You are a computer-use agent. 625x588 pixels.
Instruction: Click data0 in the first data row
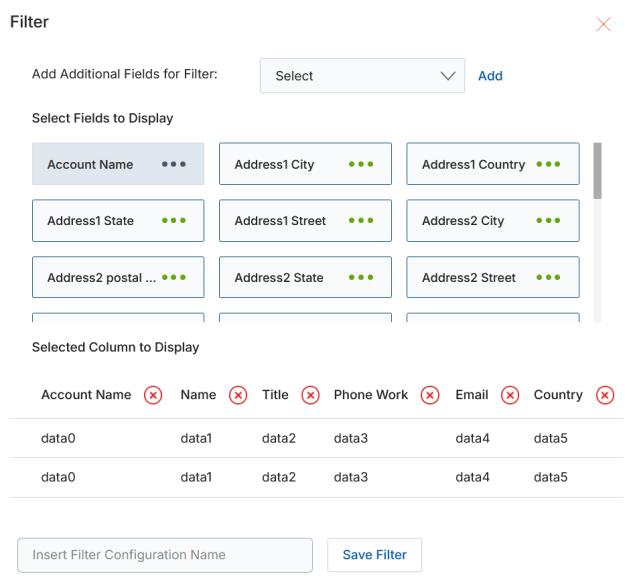click(58, 438)
